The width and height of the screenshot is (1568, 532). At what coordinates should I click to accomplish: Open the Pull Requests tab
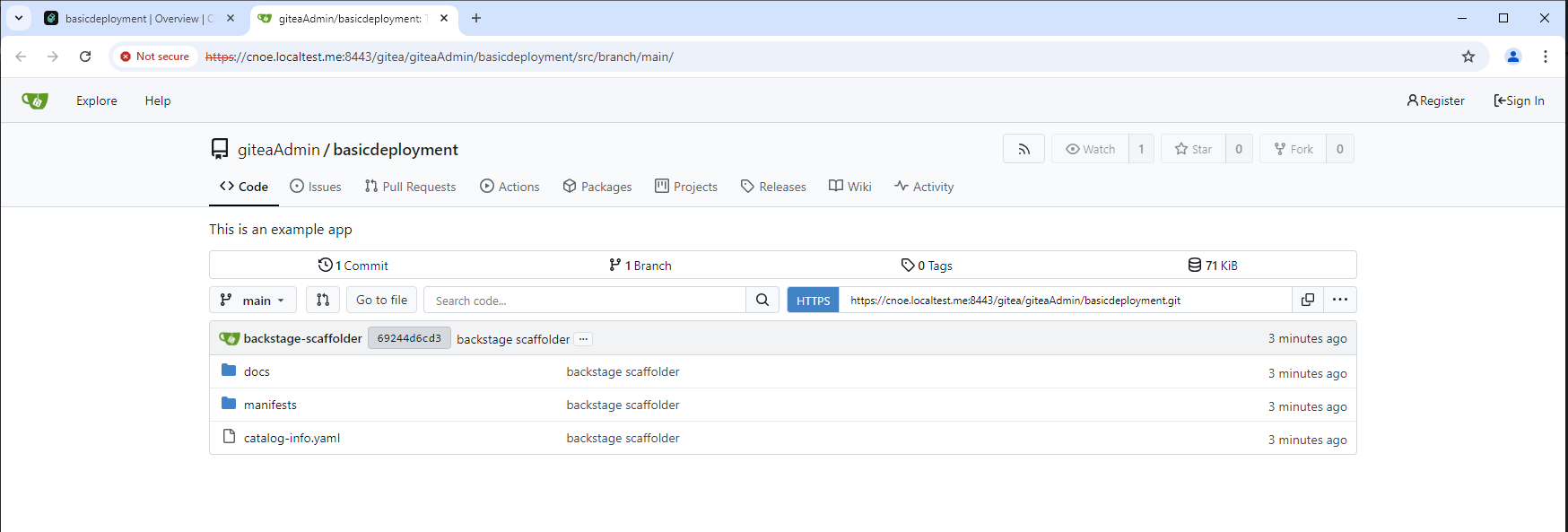pyautogui.click(x=410, y=187)
